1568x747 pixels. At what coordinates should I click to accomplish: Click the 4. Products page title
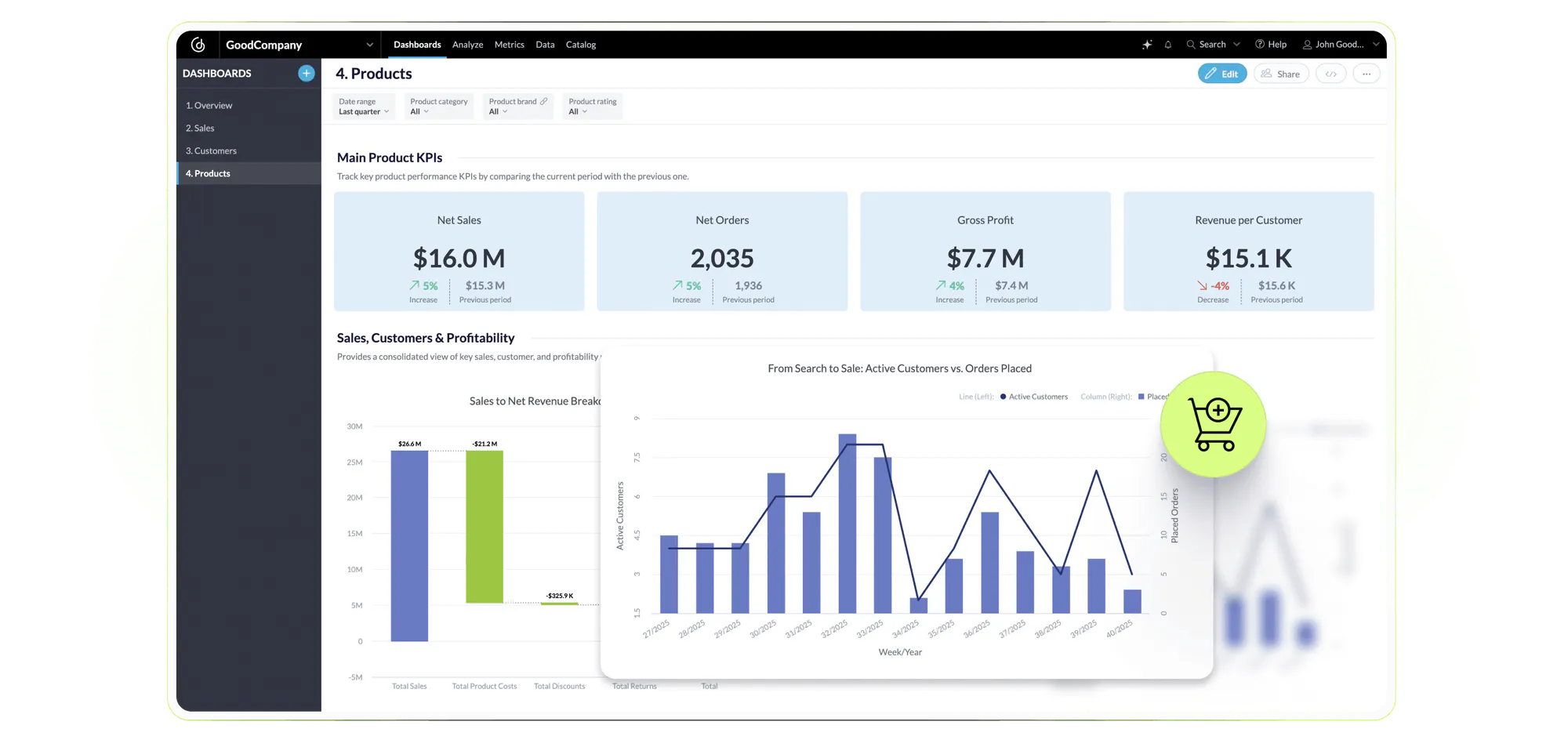pos(374,74)
